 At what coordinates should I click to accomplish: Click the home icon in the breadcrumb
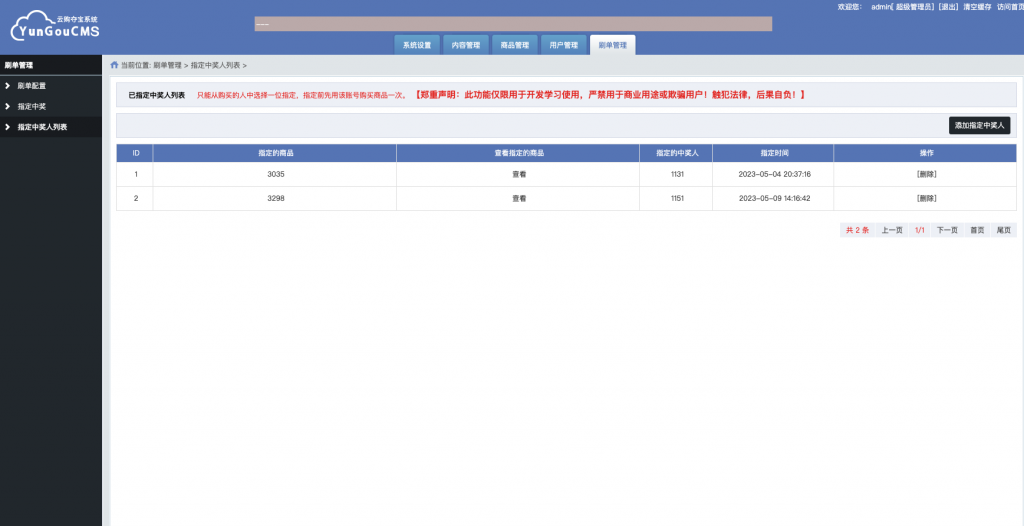114,65
